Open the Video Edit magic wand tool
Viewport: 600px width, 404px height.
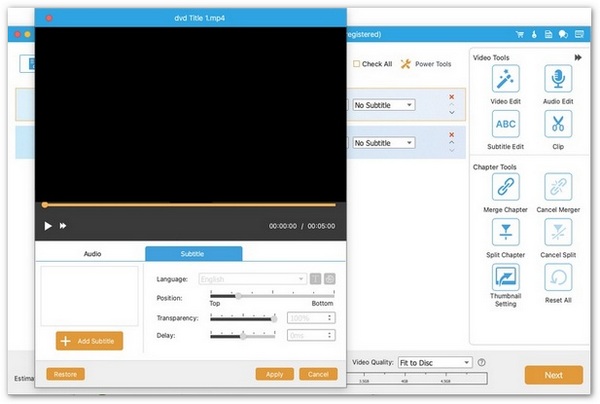pyautogui.click(x=505, y=79)
